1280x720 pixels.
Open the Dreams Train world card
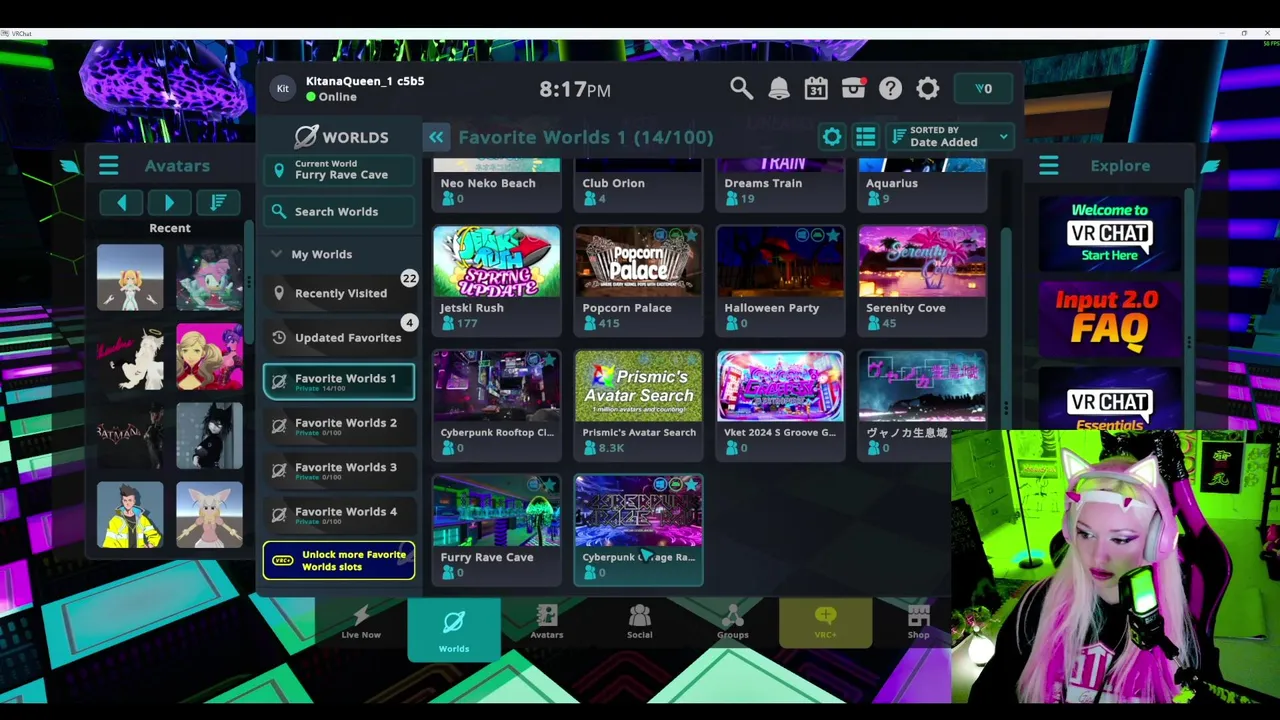[780, 184]
